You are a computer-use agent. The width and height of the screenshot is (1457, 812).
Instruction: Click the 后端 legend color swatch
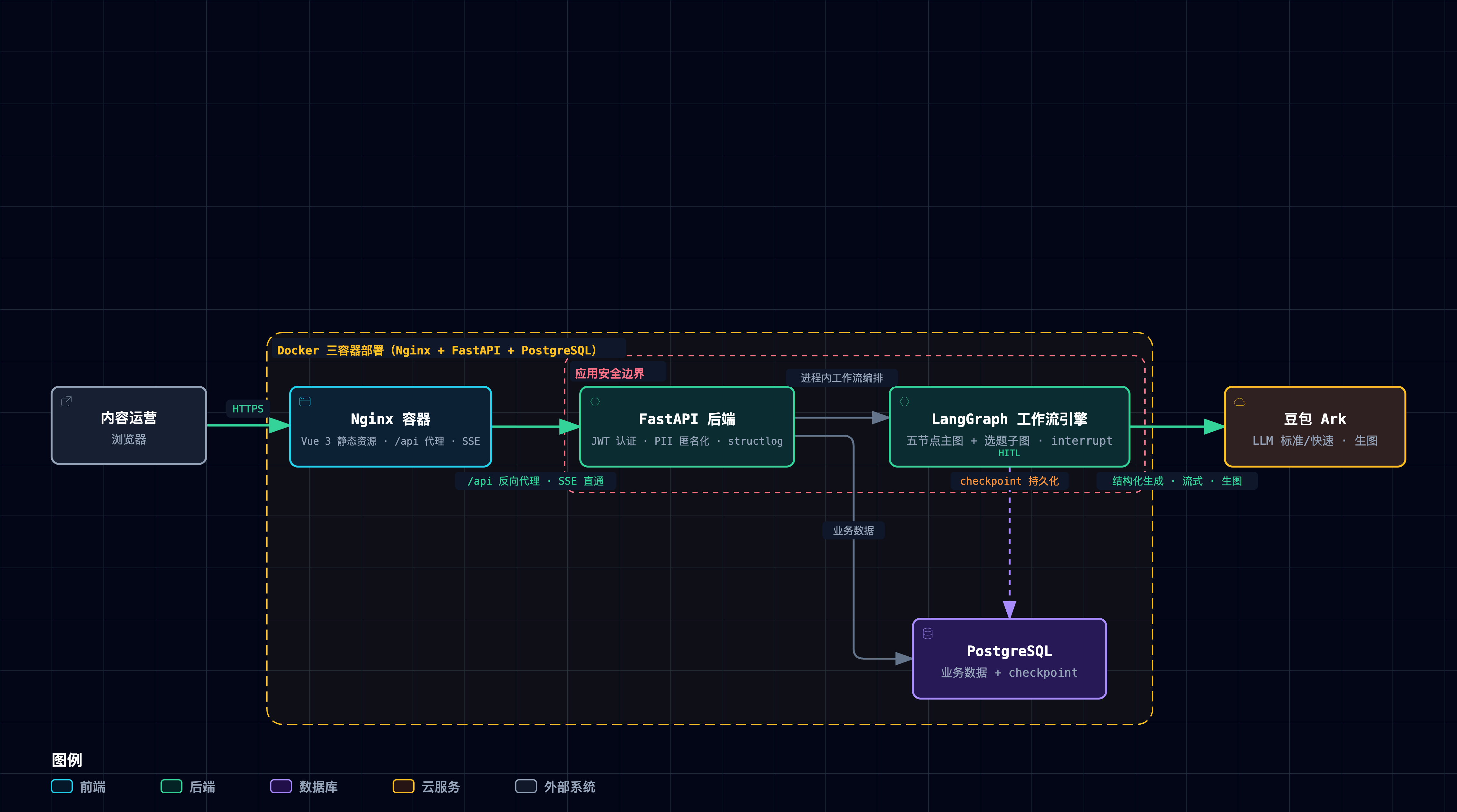(x=171, y=787)
